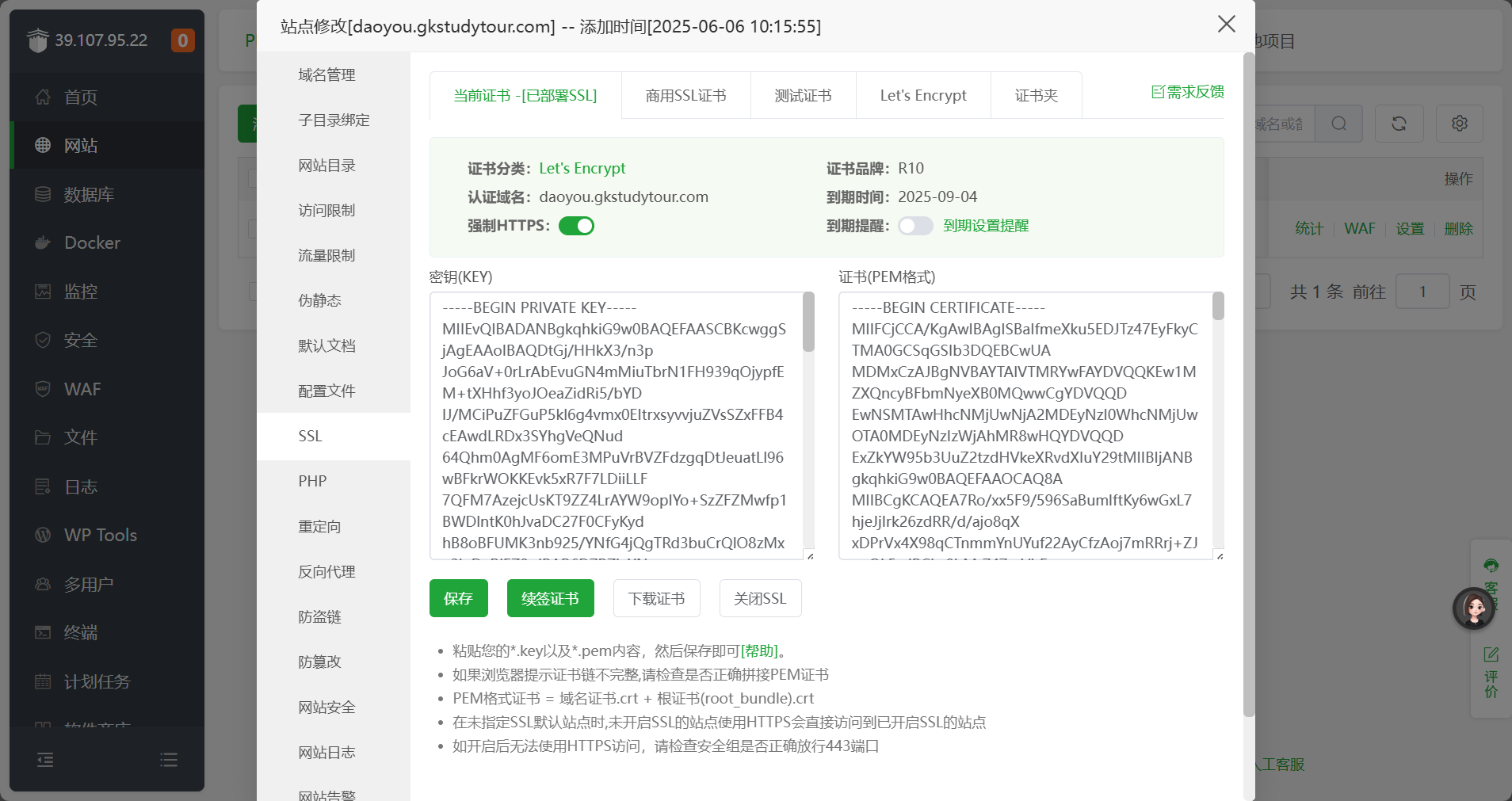The image size is (1512, 801).
Task: Open the customer service avatar icon
Action: pyautogui.click(x=1473, y=608)
